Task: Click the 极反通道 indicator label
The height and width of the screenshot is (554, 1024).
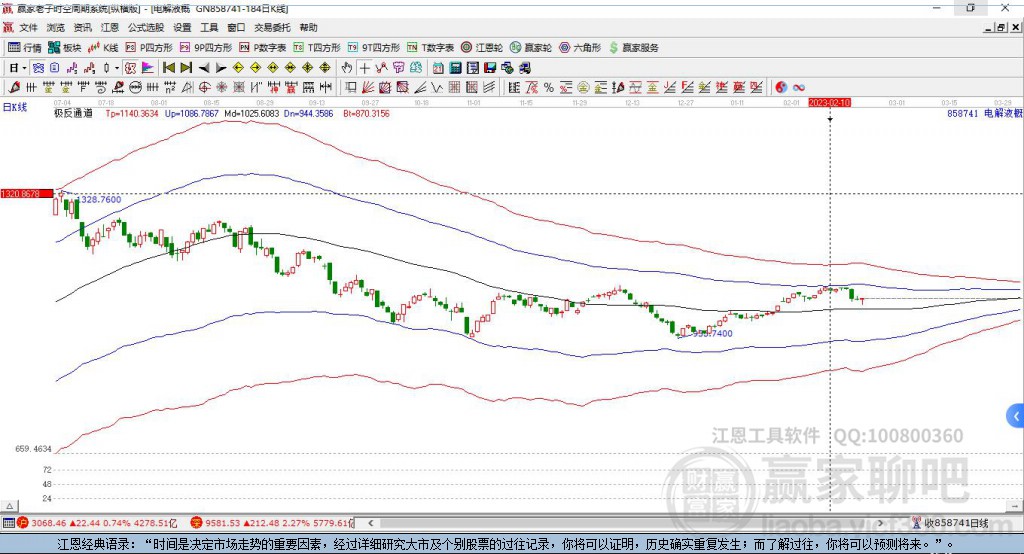Action: 74,114
